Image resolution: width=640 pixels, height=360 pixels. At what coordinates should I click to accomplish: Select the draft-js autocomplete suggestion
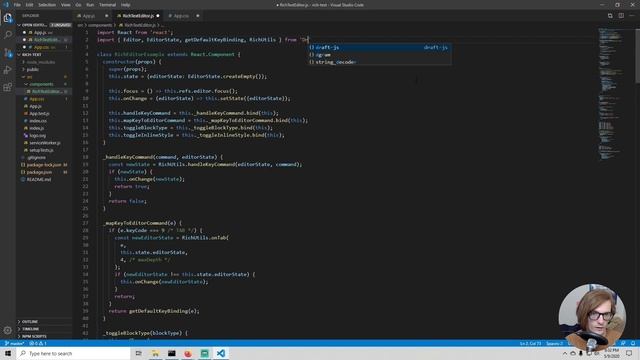click(379, 47)
